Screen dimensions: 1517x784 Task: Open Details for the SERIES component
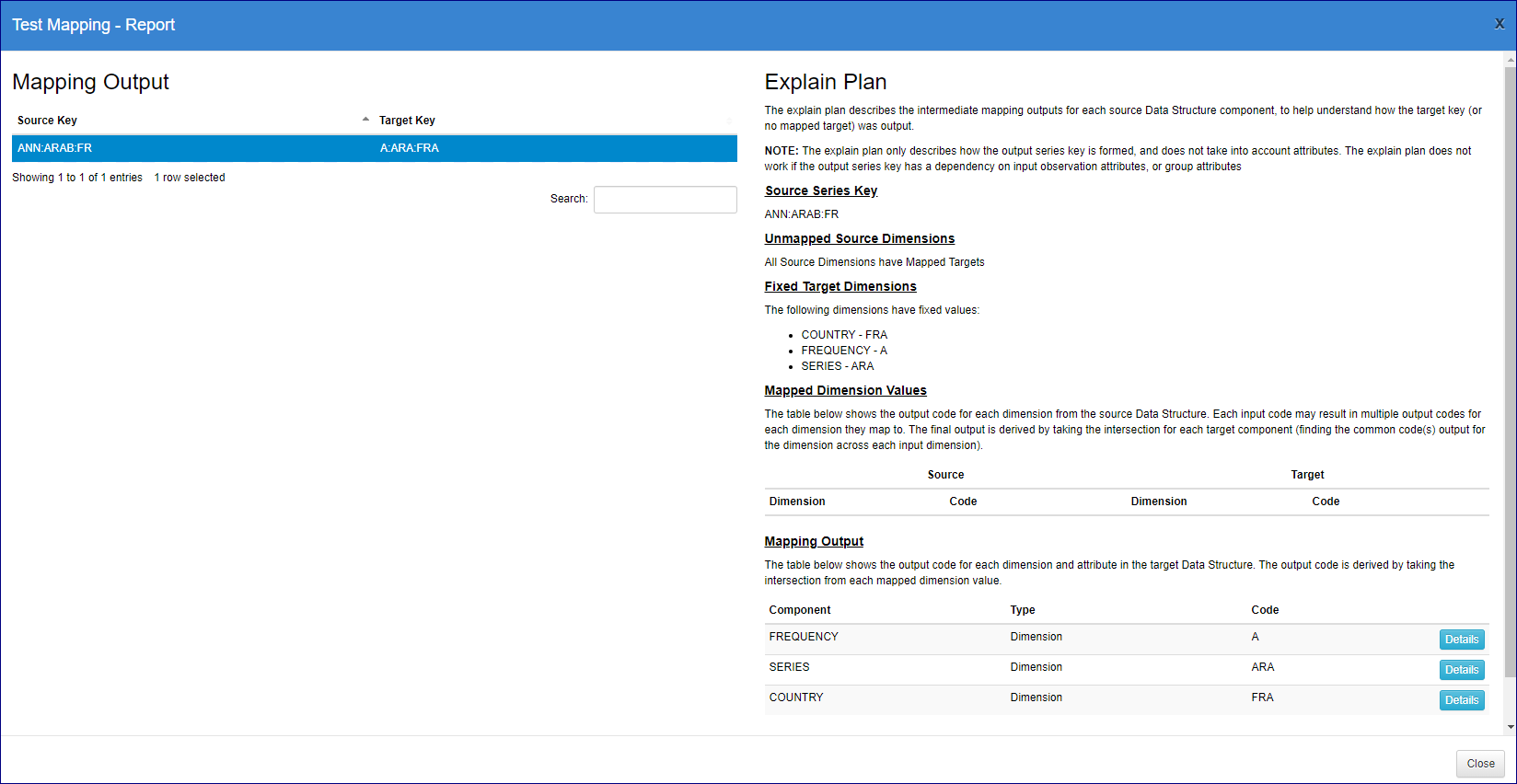[1461, 670]
